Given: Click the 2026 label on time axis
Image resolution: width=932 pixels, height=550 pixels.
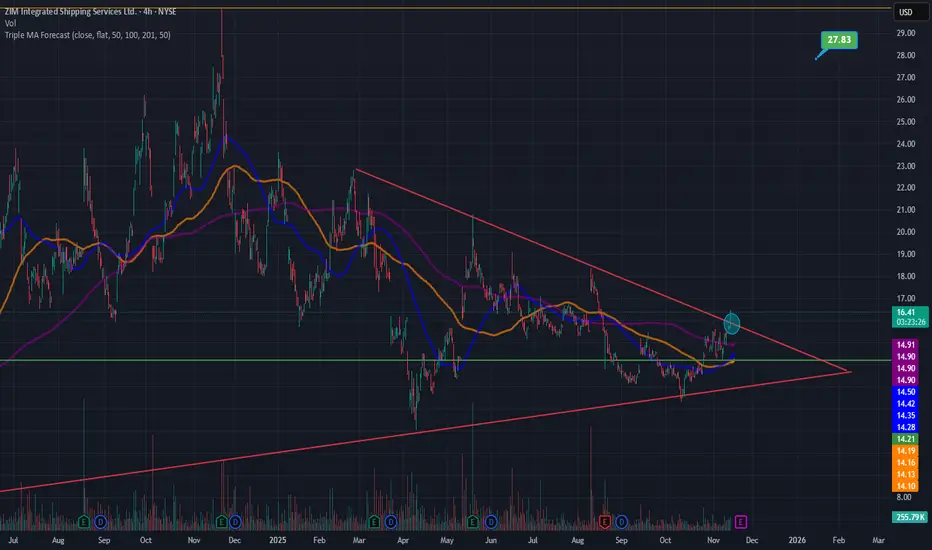Looking at the screenshot, I should [797, 540].
